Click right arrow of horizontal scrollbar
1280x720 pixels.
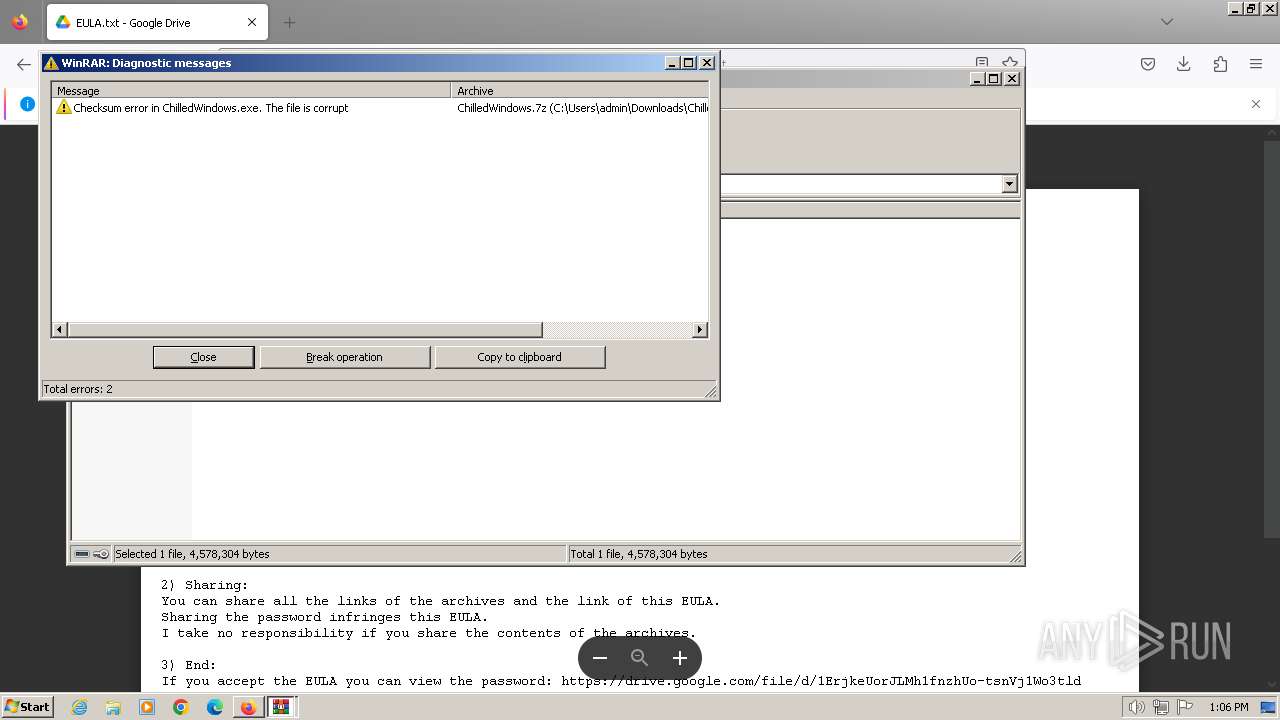pos(700,330)
